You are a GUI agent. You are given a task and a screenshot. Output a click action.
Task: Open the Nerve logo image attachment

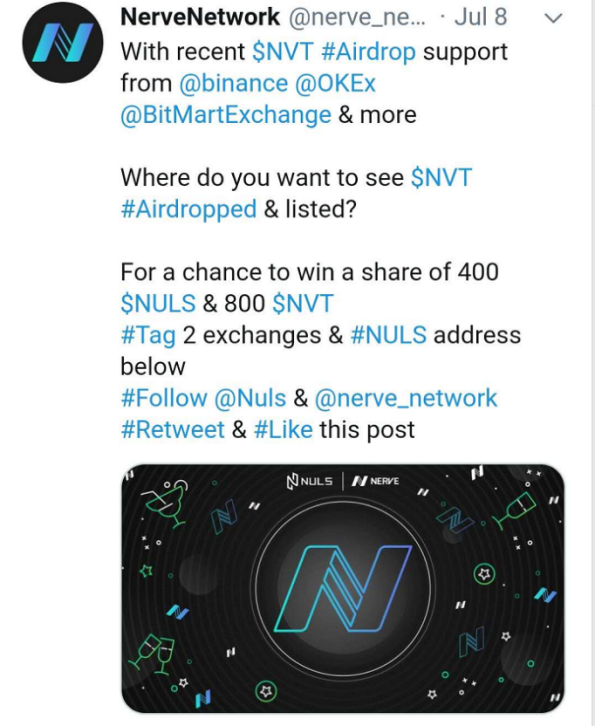(x=343, y=588)
